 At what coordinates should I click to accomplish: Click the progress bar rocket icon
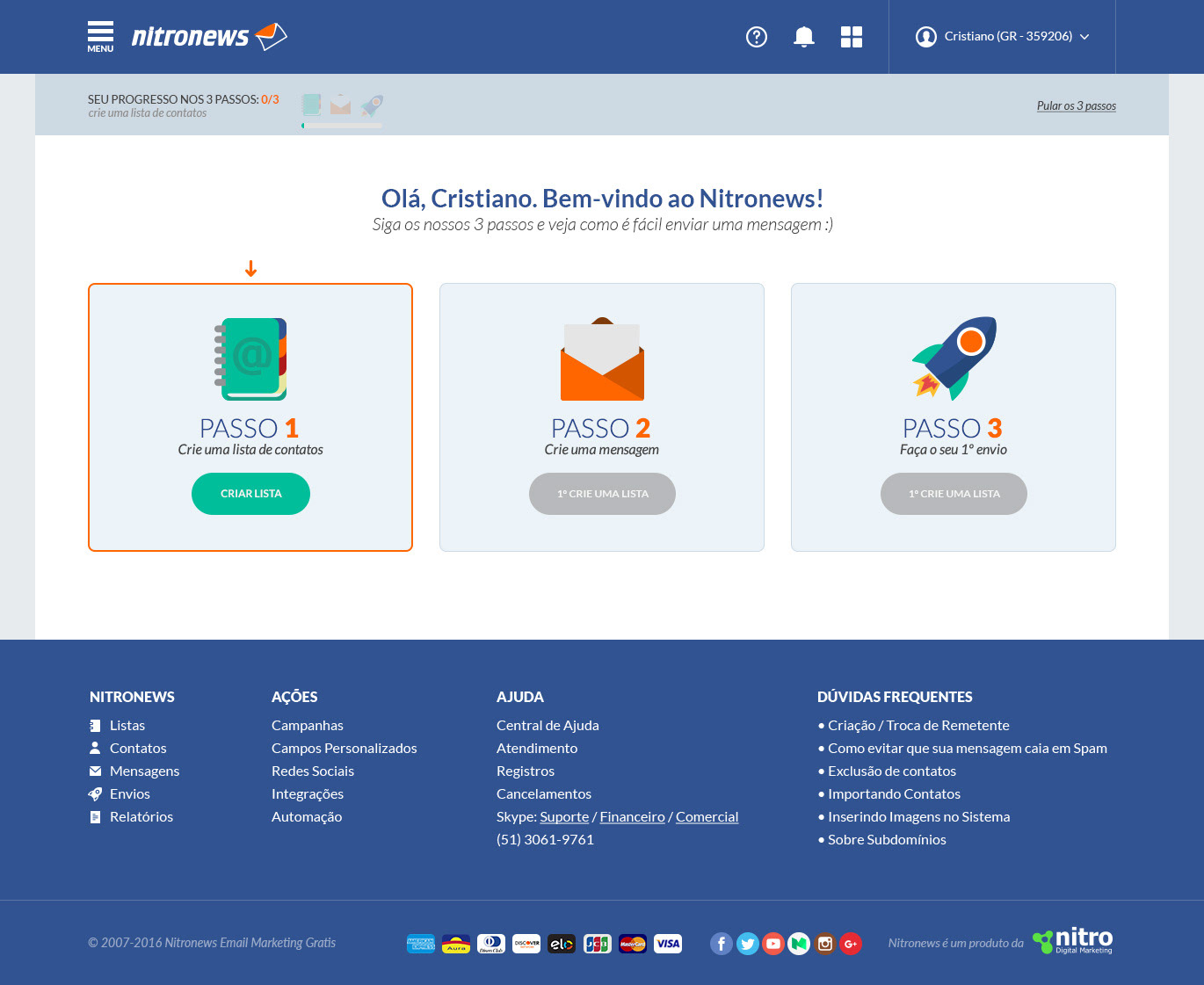coord(373,105)
